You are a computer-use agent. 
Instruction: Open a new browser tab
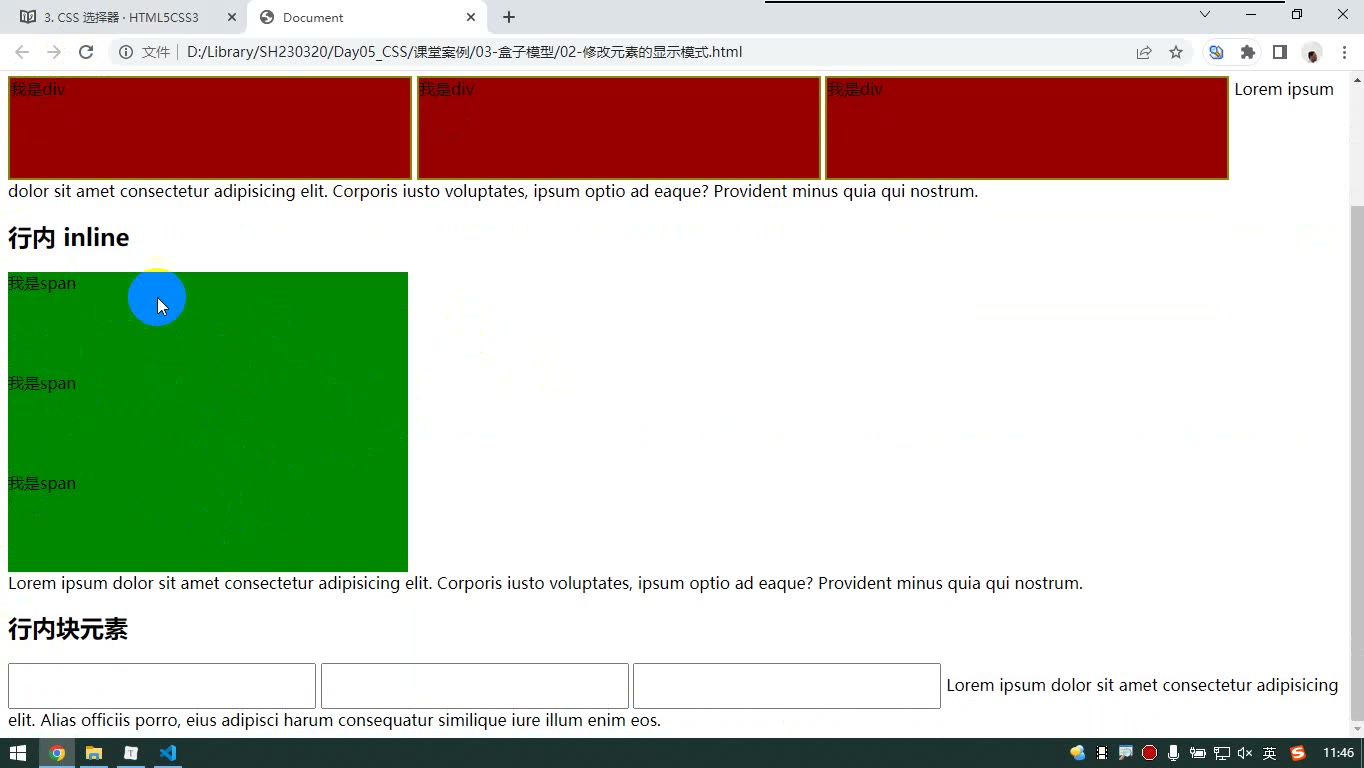tap(509, 17)
